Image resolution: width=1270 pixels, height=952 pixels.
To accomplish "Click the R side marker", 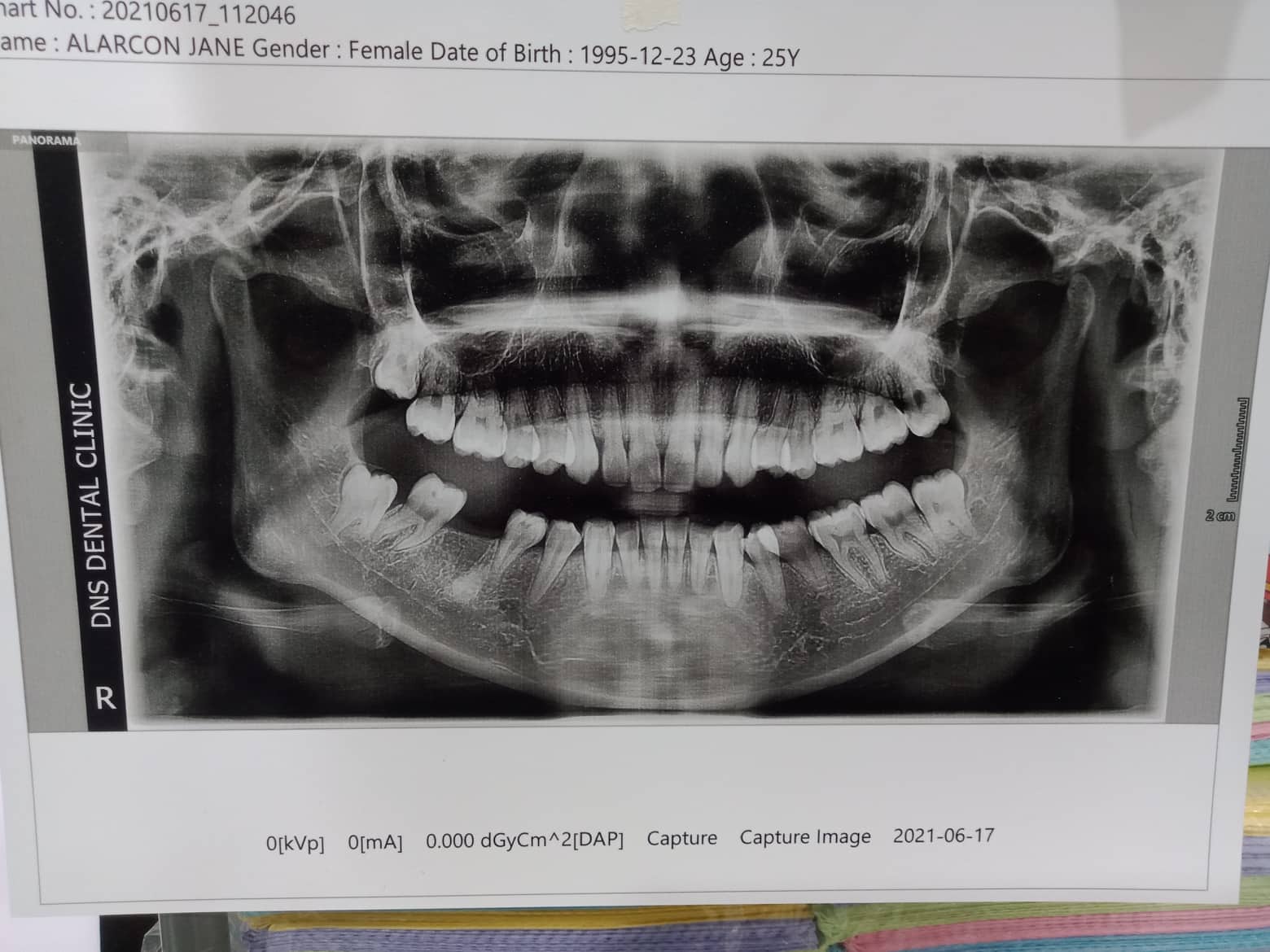I will point(105,697).
